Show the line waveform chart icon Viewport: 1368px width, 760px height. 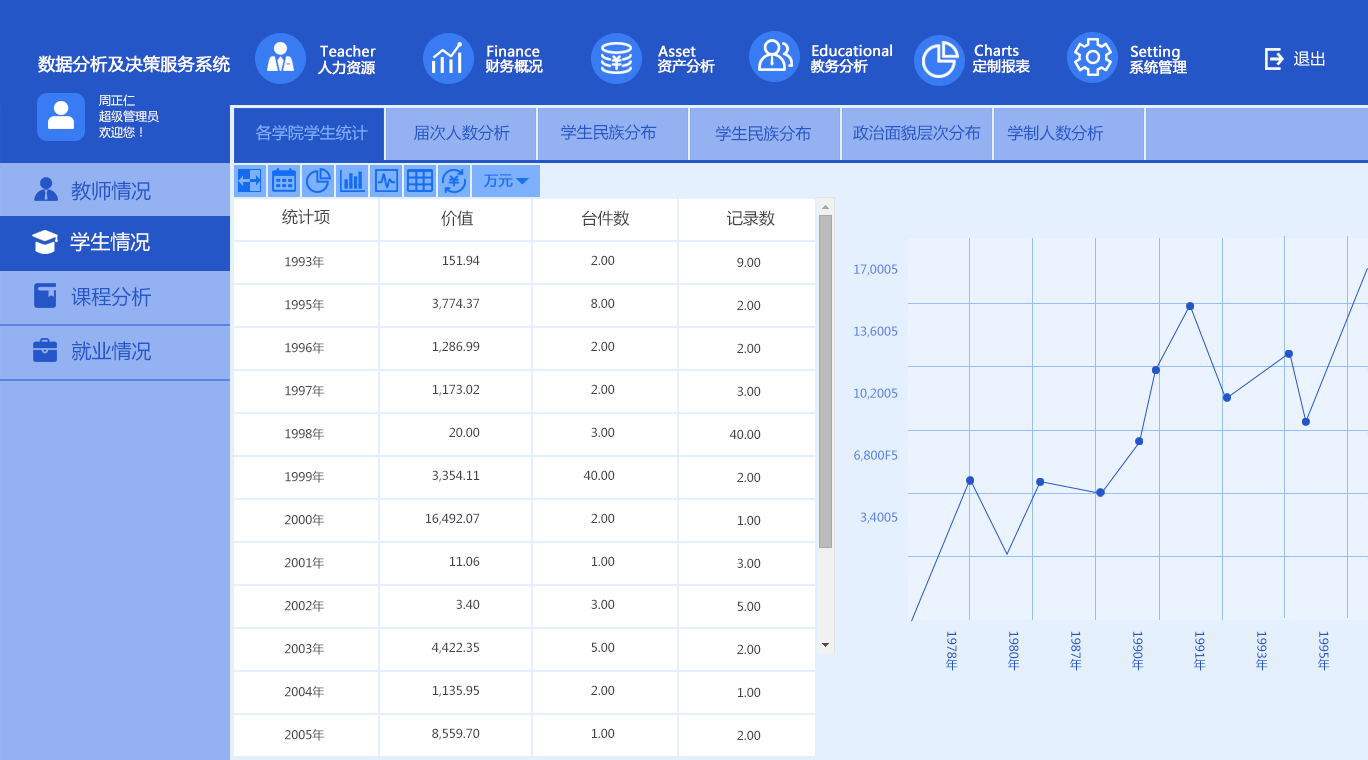386,181
